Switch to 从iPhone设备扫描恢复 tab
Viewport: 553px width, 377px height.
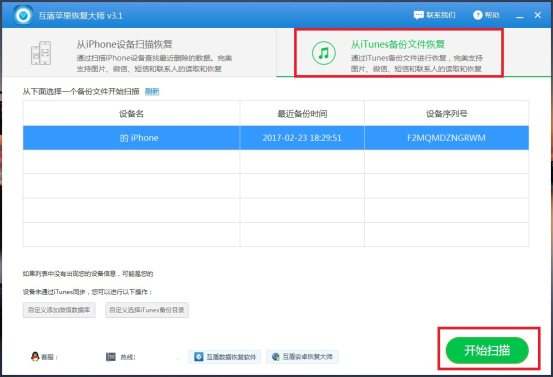[139, 53]
